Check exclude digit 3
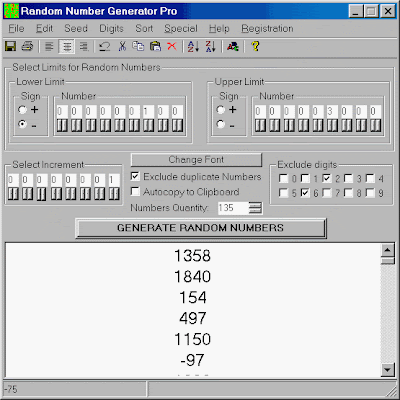 pyautogui.click(x=349, y=178)
